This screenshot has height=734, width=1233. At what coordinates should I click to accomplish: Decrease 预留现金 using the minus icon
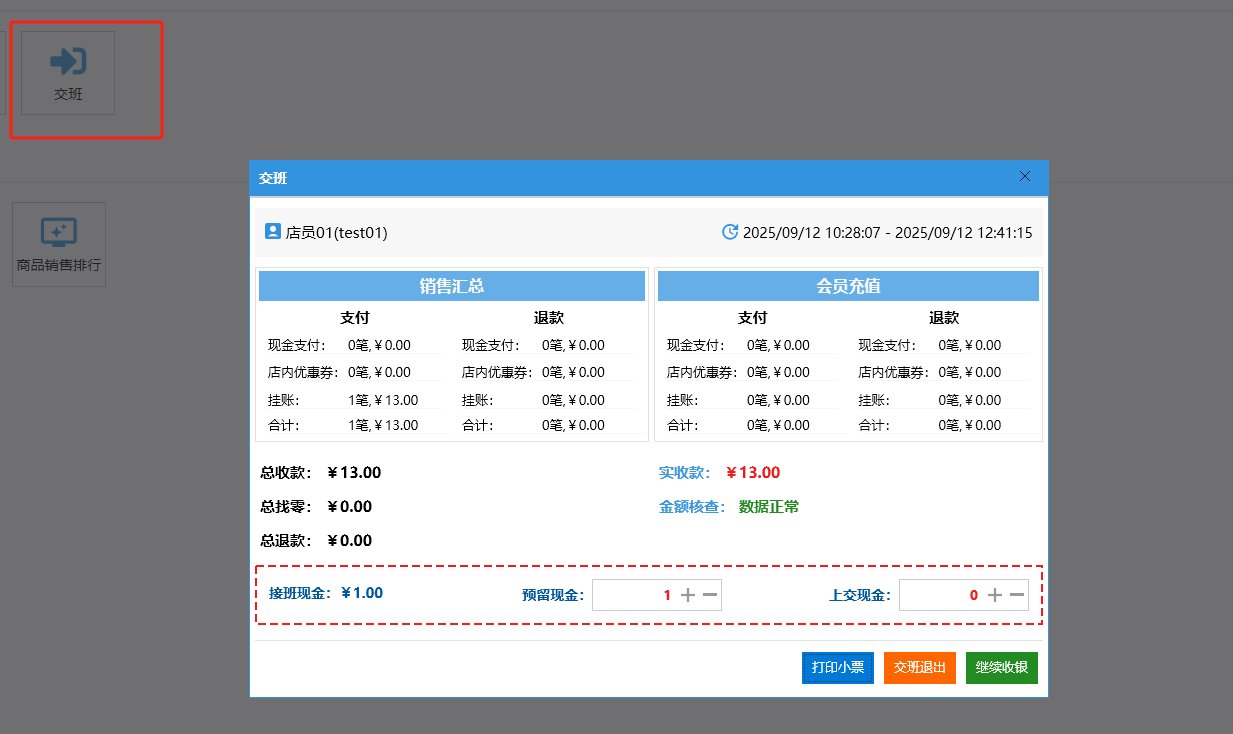710,595
